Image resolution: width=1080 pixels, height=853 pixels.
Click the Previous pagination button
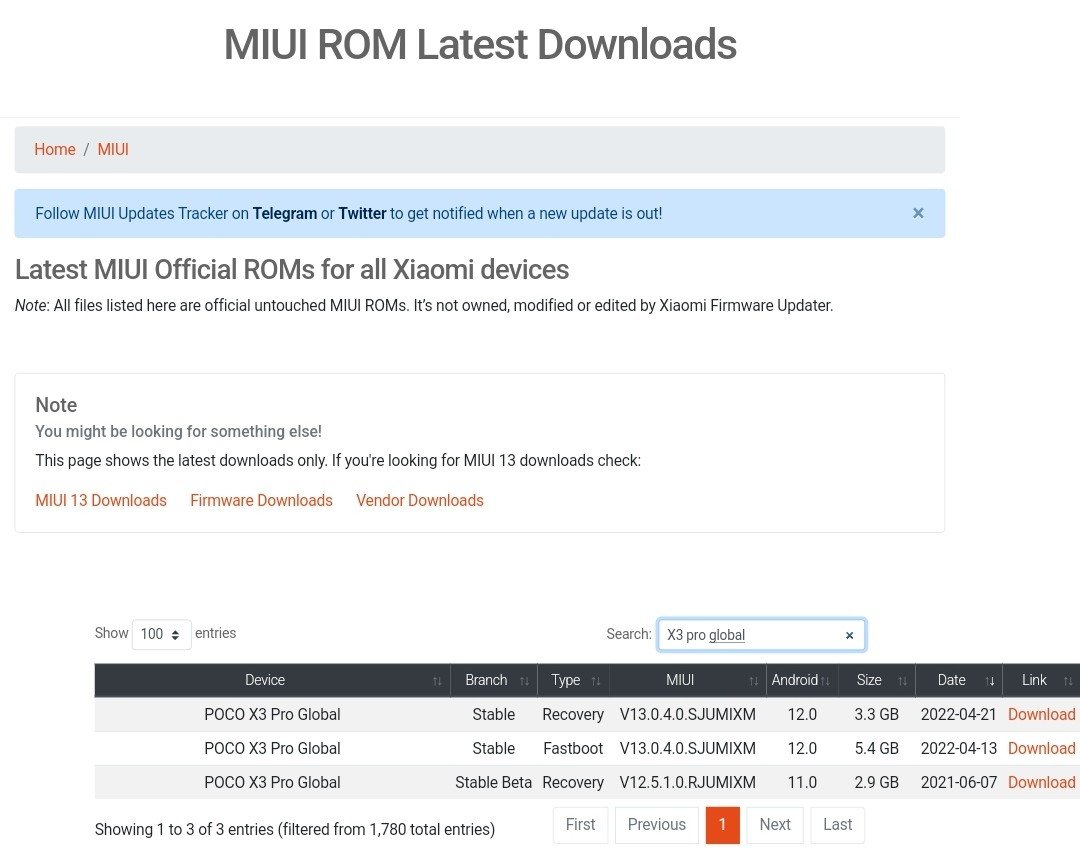(656, 825)
